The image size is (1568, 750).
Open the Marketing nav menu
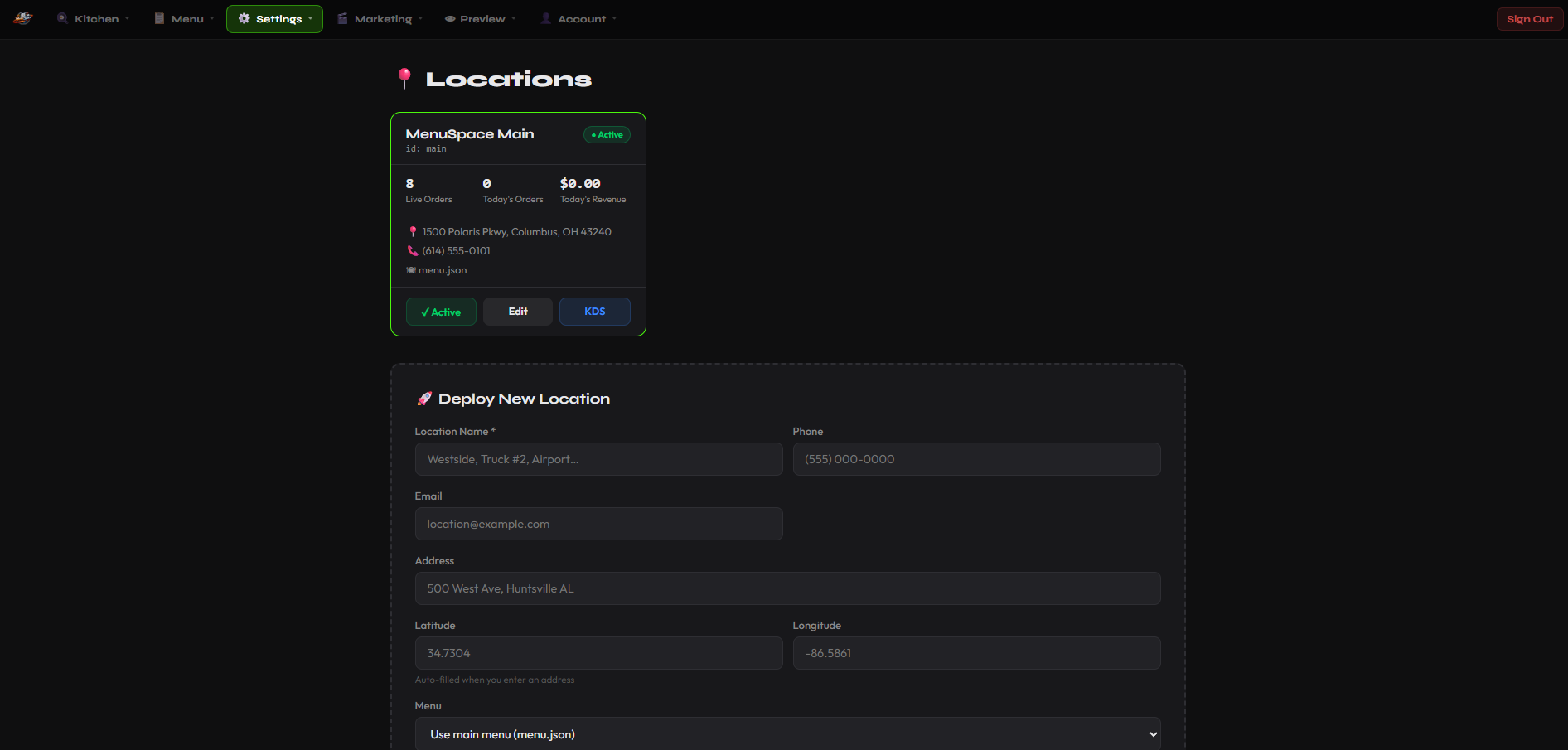point(380,19)
